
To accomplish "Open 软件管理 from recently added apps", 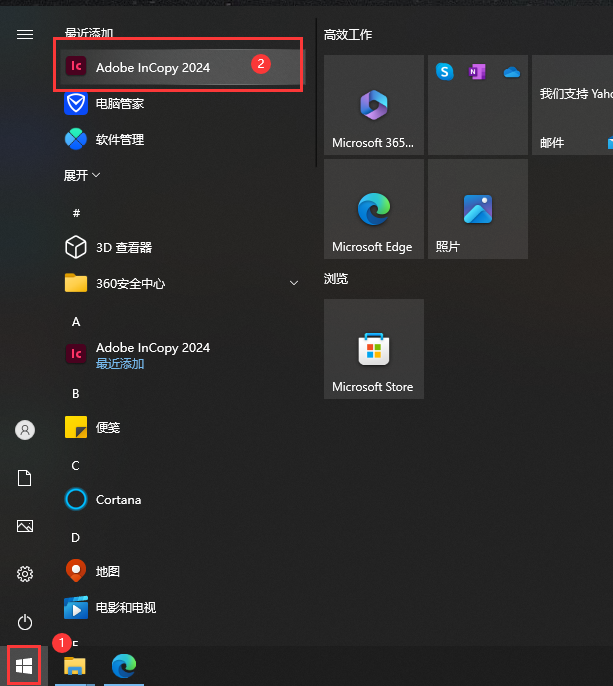I will (x=119, y=139).
